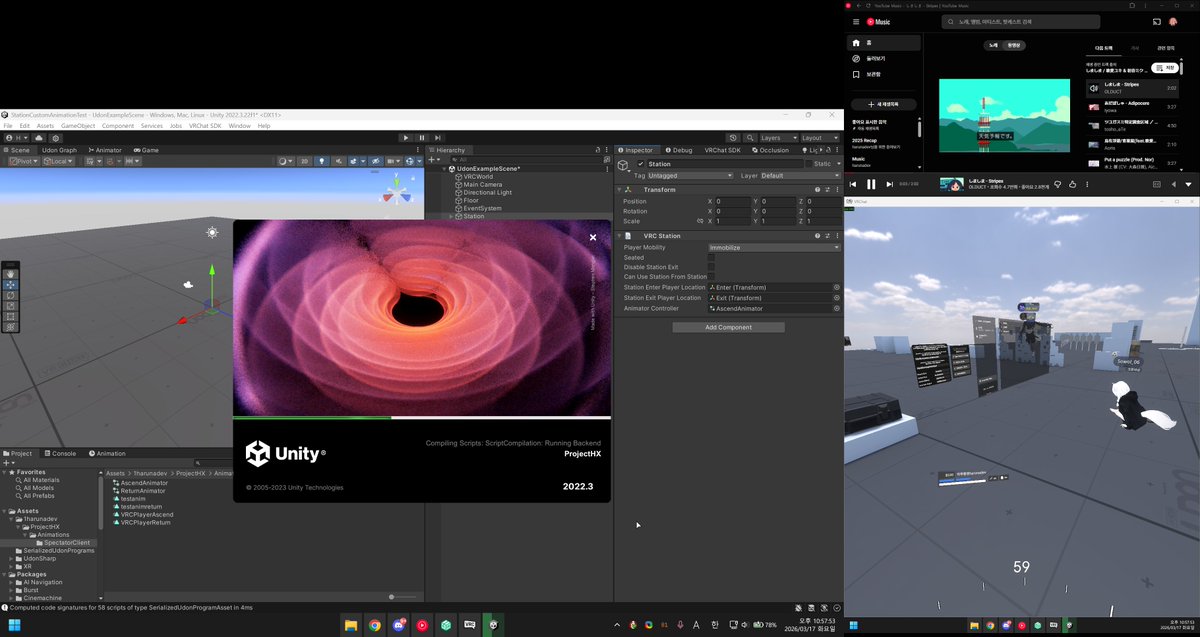The width and height of the screenshot is (1200, 637).
Task: Switch to the Animator tab
Action: click(105, 150)
